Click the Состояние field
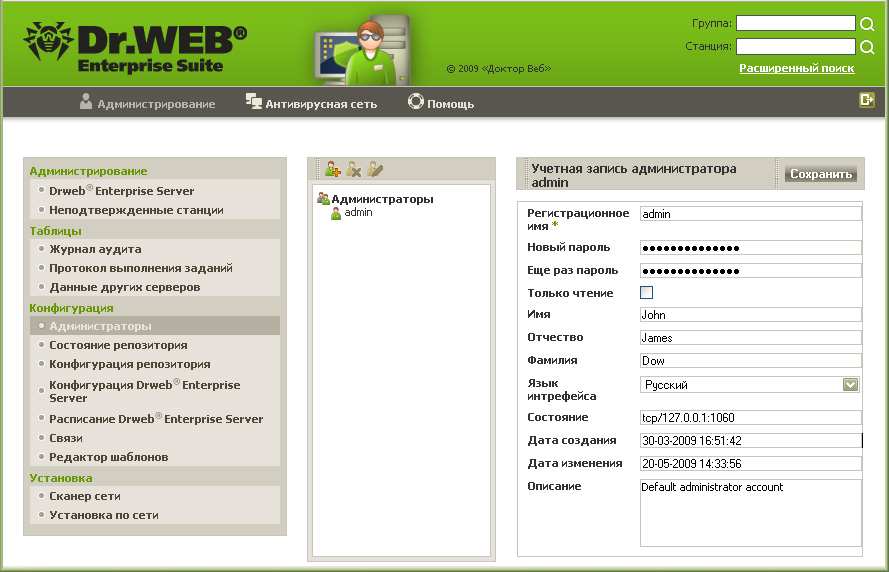Screen dimensions: 889x572 [x=751, y=418]
